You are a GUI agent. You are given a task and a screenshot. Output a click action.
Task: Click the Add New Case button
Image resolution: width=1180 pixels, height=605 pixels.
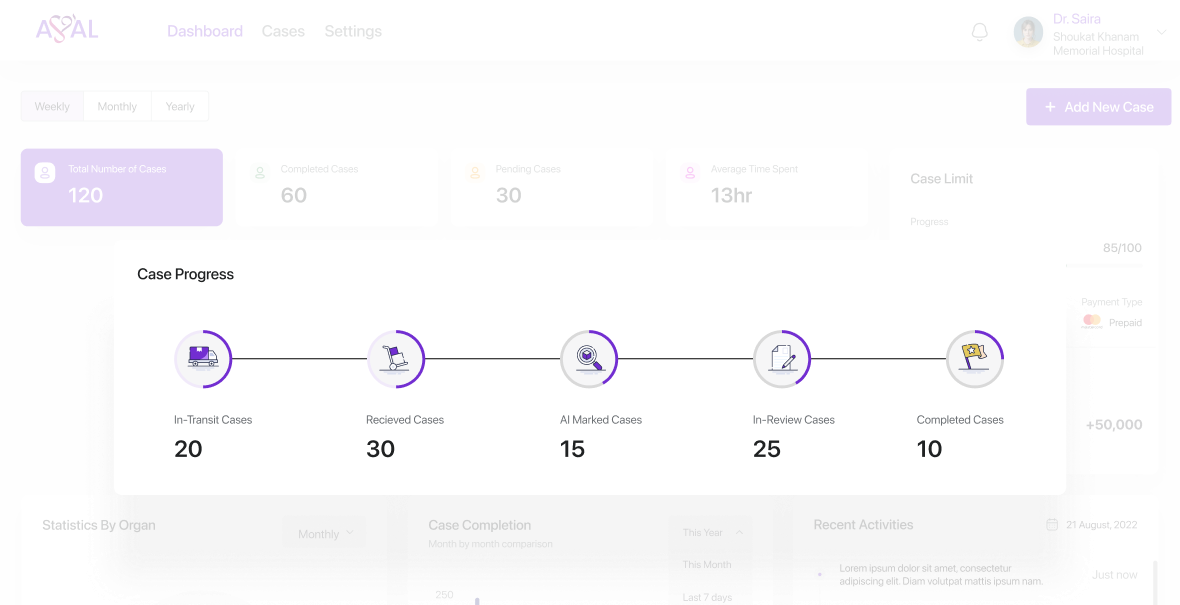pyautogui.click(x=1098, y=107)
